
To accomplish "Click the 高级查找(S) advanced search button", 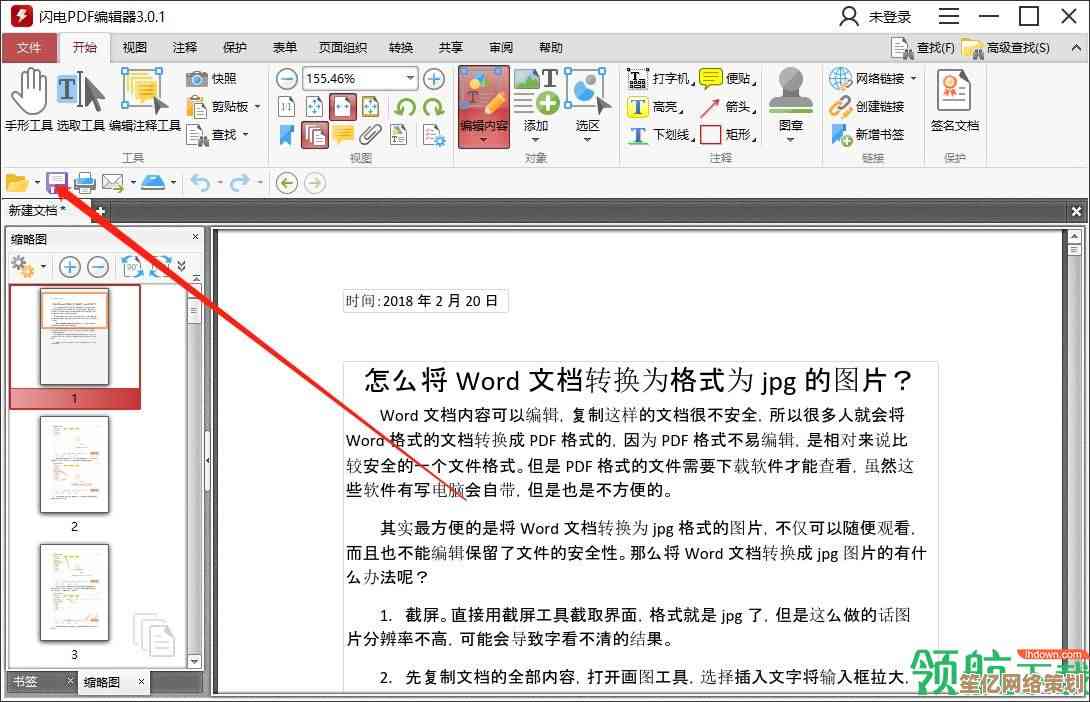I will (1007, 47).
